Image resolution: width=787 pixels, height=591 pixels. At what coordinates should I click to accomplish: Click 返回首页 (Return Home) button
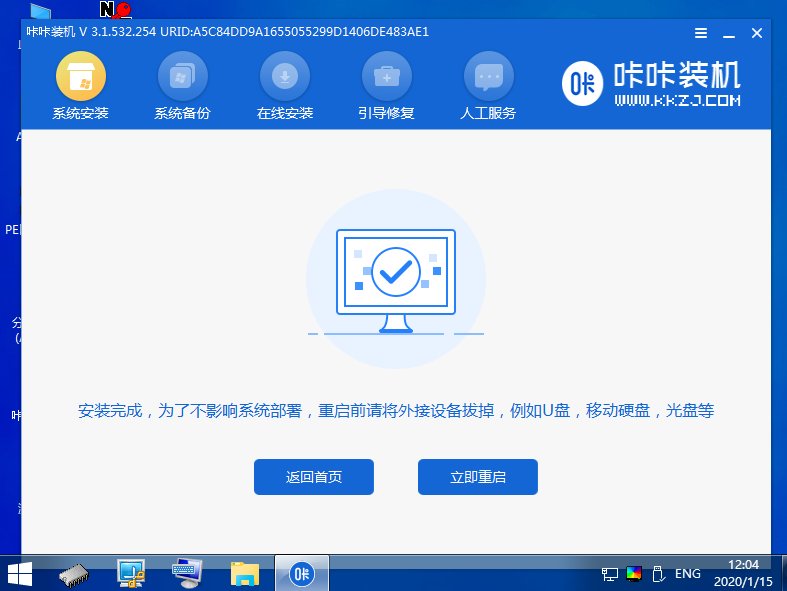(x=313, y=477)
